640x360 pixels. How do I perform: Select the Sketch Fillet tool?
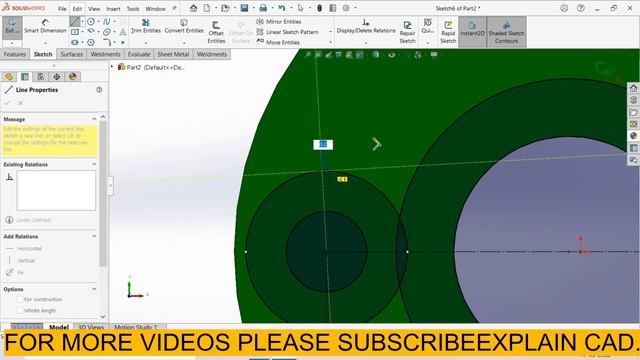tap(107, 42)
